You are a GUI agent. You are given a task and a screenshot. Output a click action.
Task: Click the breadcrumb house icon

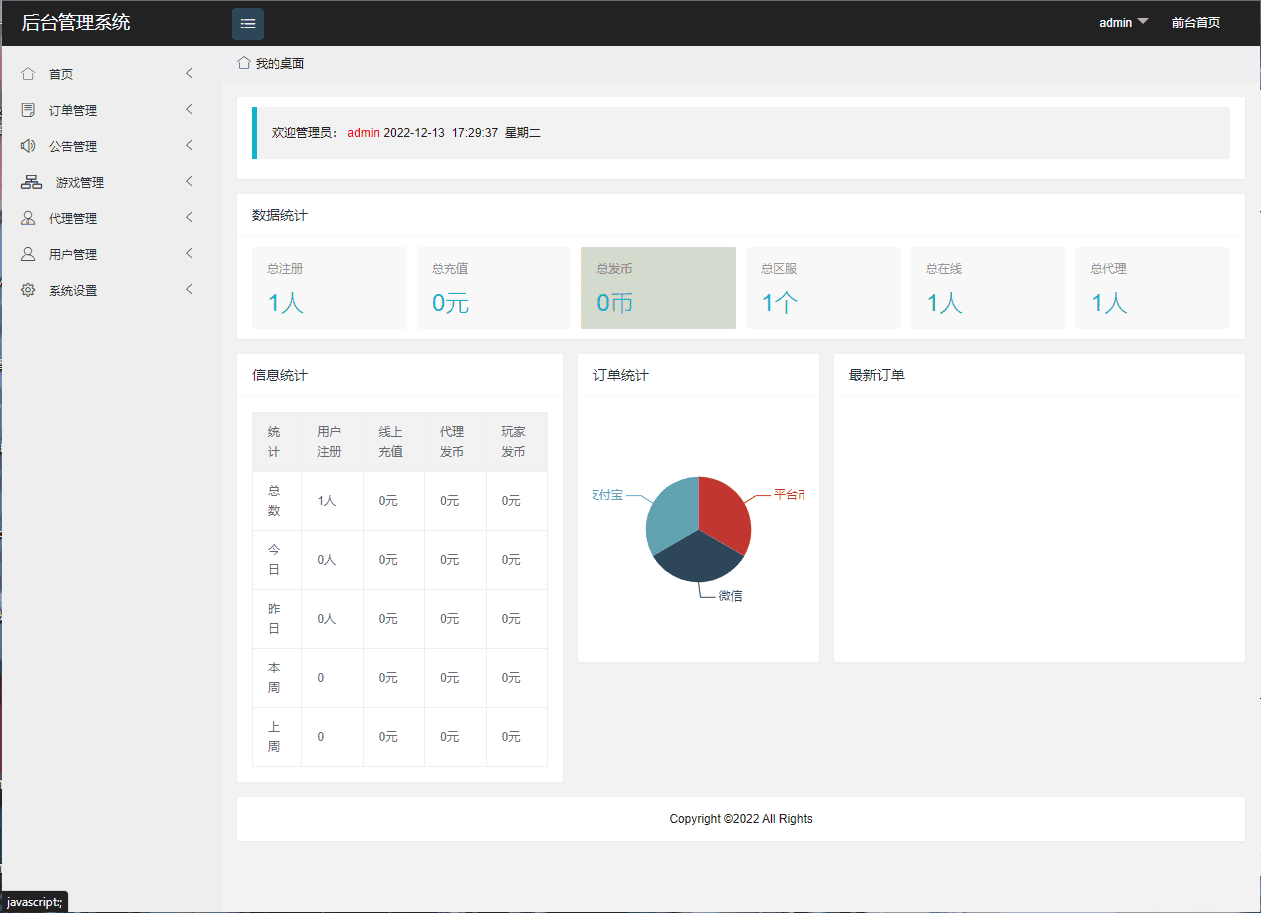[x=243, y=63]
